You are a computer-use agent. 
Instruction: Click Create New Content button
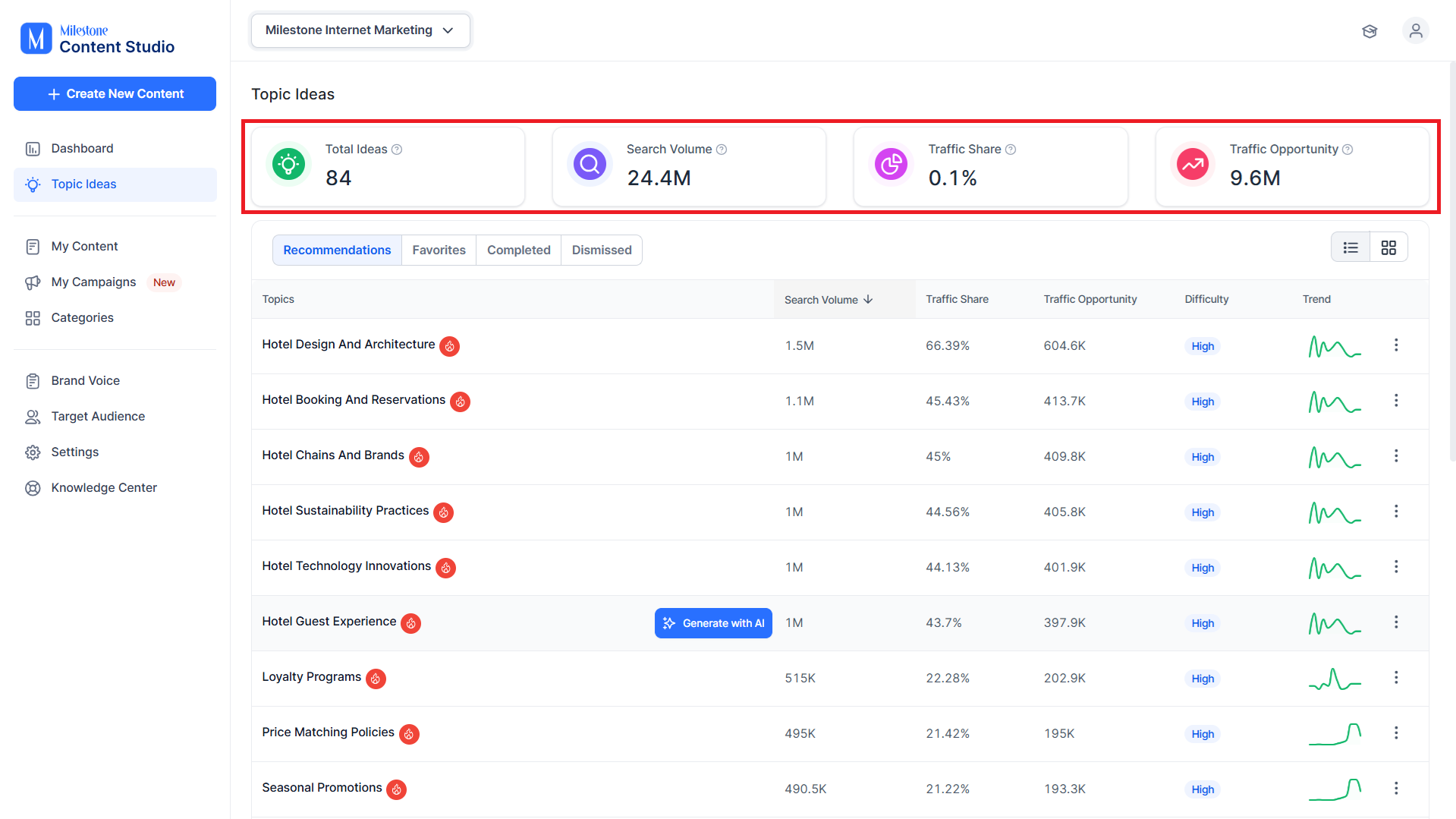[x=115, y=94]
